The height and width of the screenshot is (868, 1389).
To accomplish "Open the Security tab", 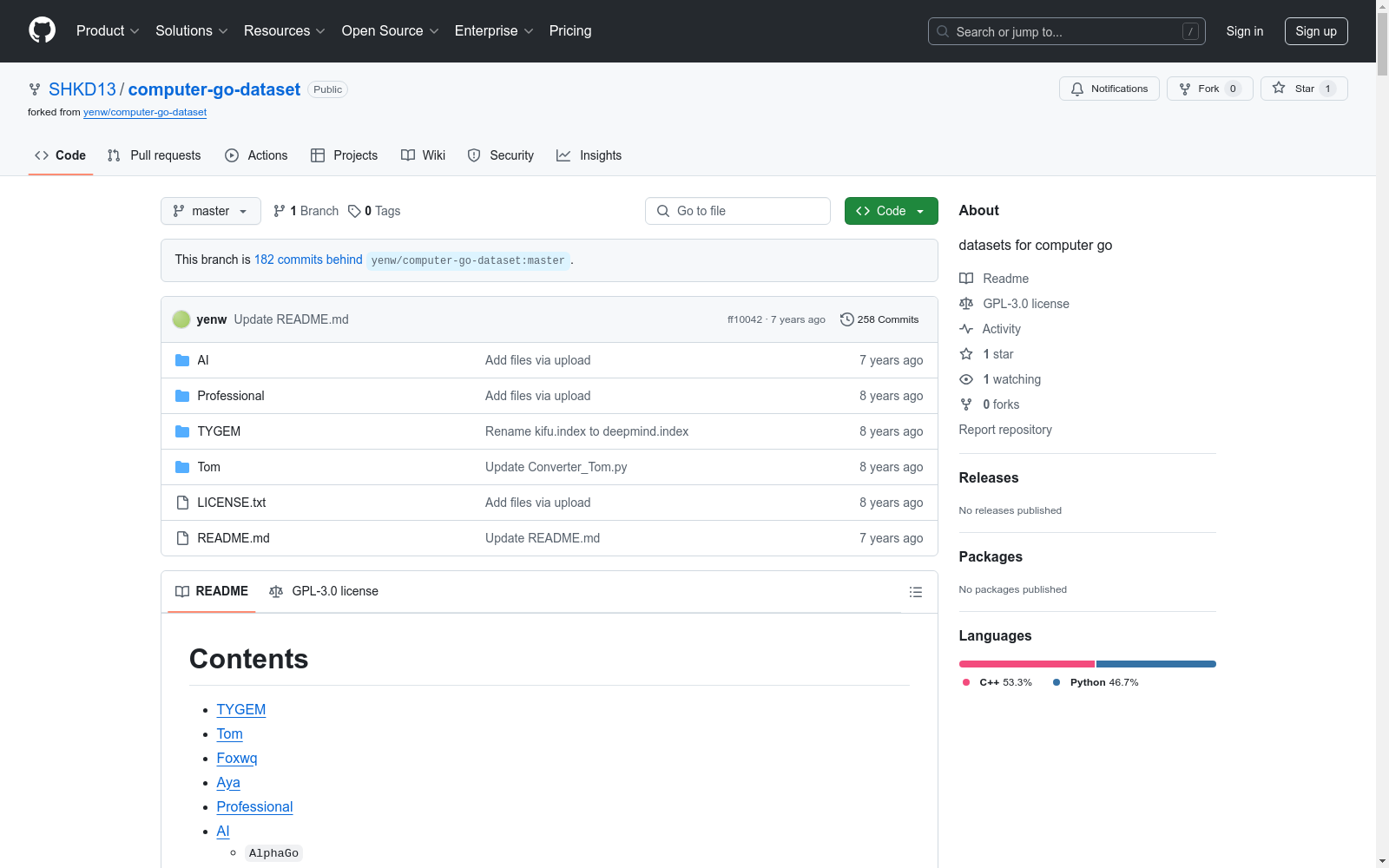I will [501, 155].
